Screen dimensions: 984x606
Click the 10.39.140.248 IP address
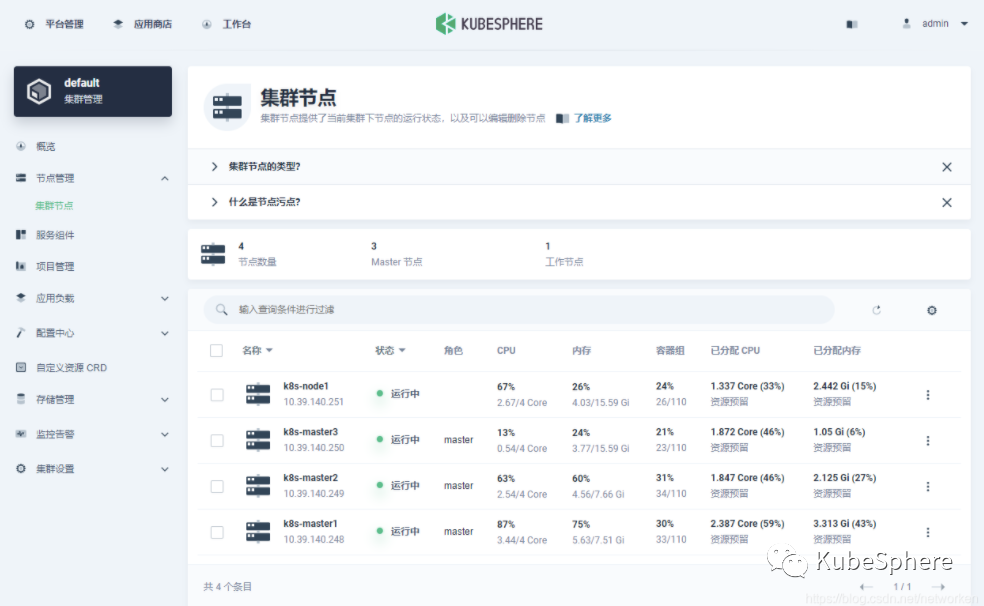[x=314, y=540]
